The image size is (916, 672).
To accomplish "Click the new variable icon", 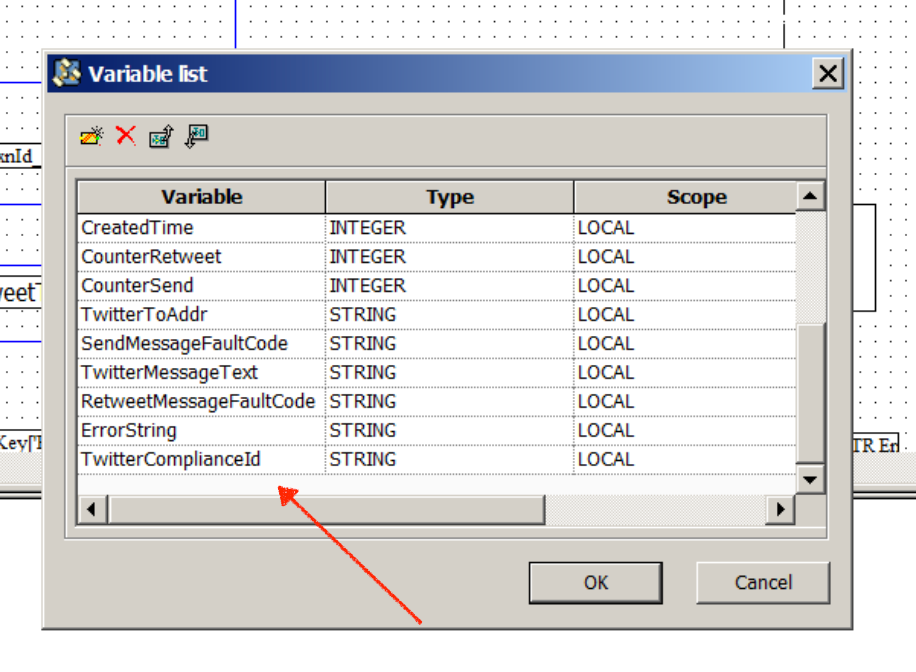I will (x=92, y=136).
